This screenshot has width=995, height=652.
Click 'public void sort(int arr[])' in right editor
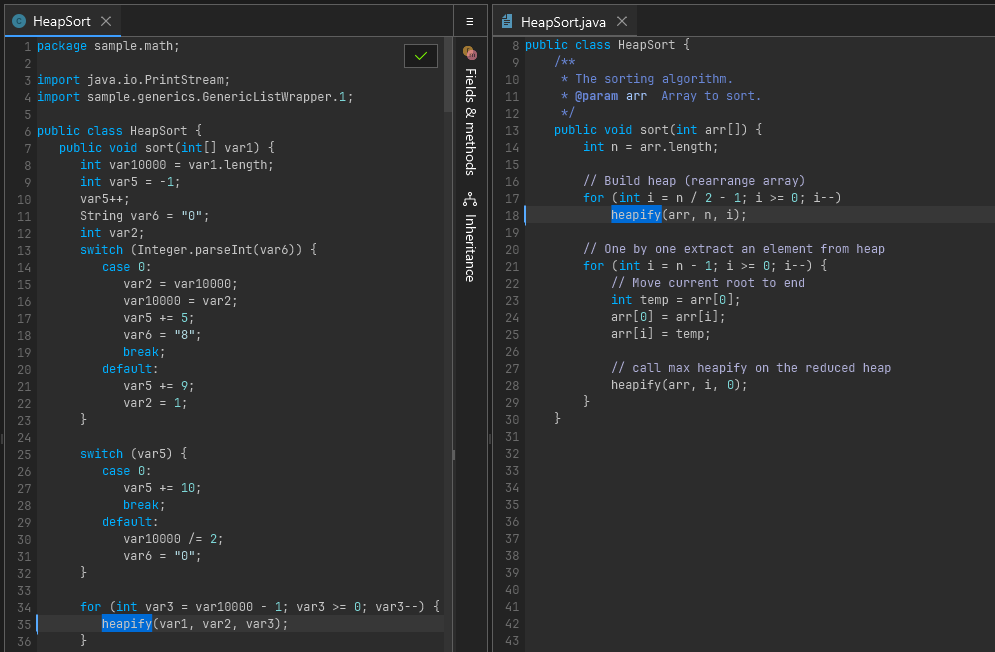point(657,130)
